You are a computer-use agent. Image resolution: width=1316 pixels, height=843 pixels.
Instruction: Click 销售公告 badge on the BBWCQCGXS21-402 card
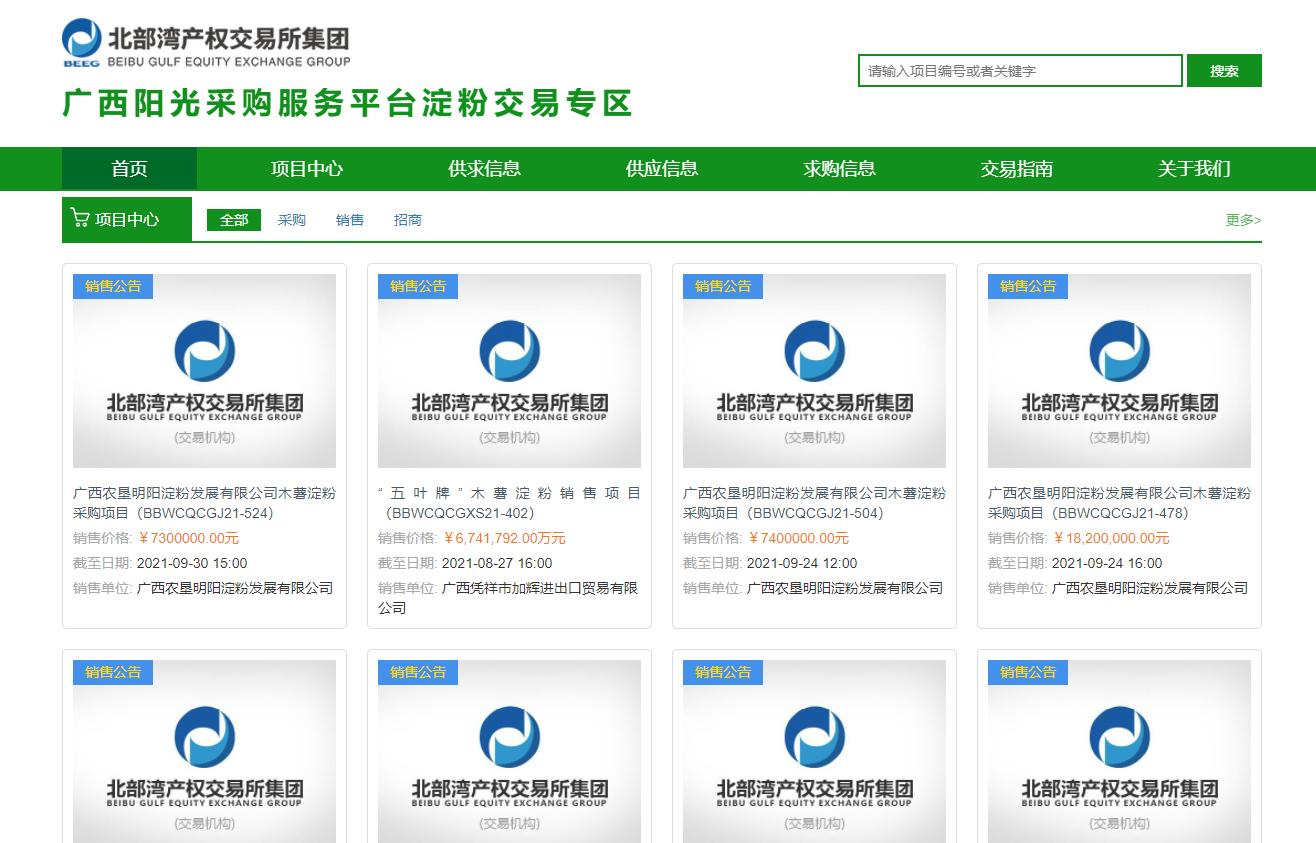point(418,286)
